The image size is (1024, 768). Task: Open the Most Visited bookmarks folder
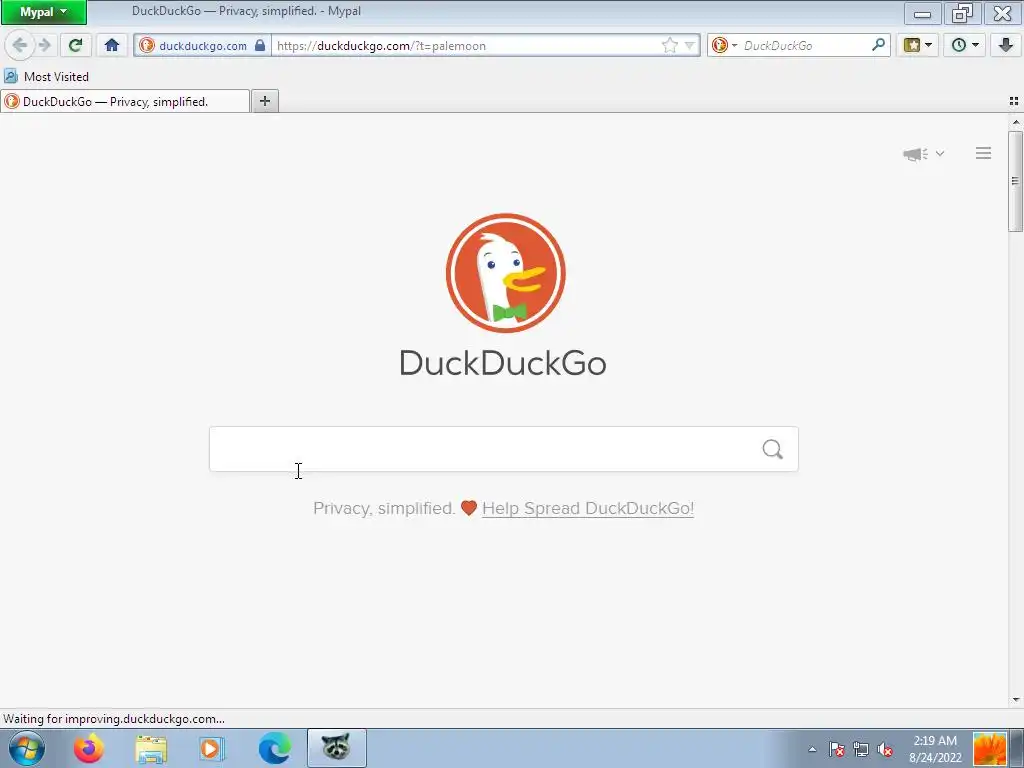pyautogui.click(x=46, y=76)
